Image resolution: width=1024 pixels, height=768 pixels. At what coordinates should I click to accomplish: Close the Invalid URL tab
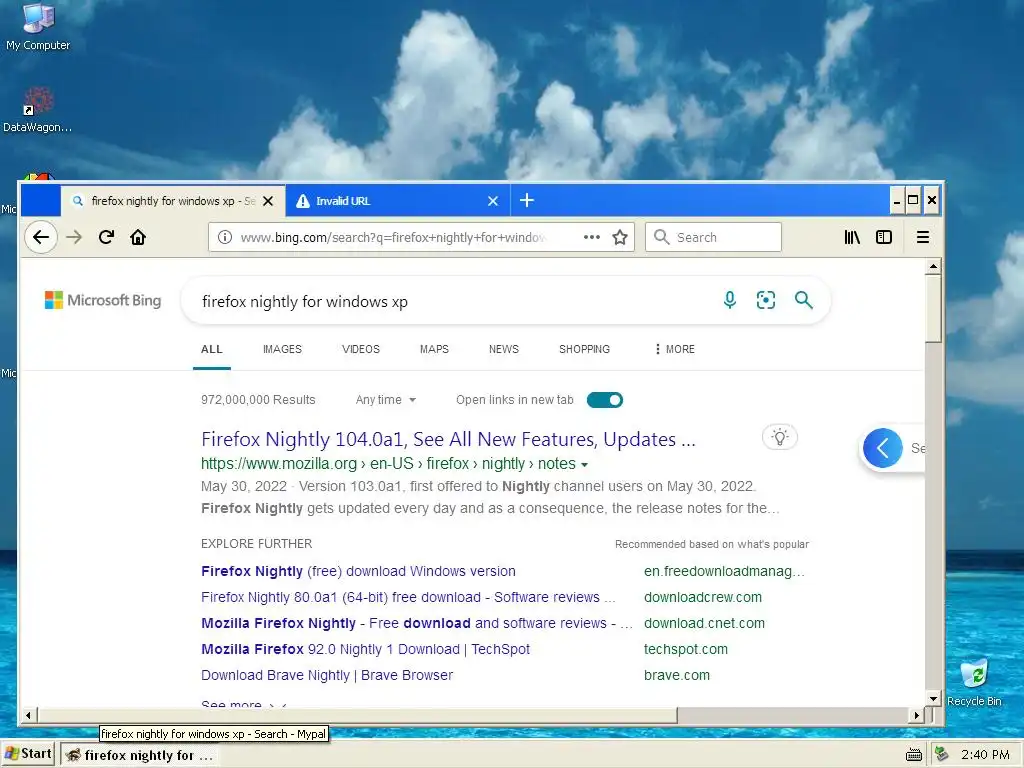493,201
